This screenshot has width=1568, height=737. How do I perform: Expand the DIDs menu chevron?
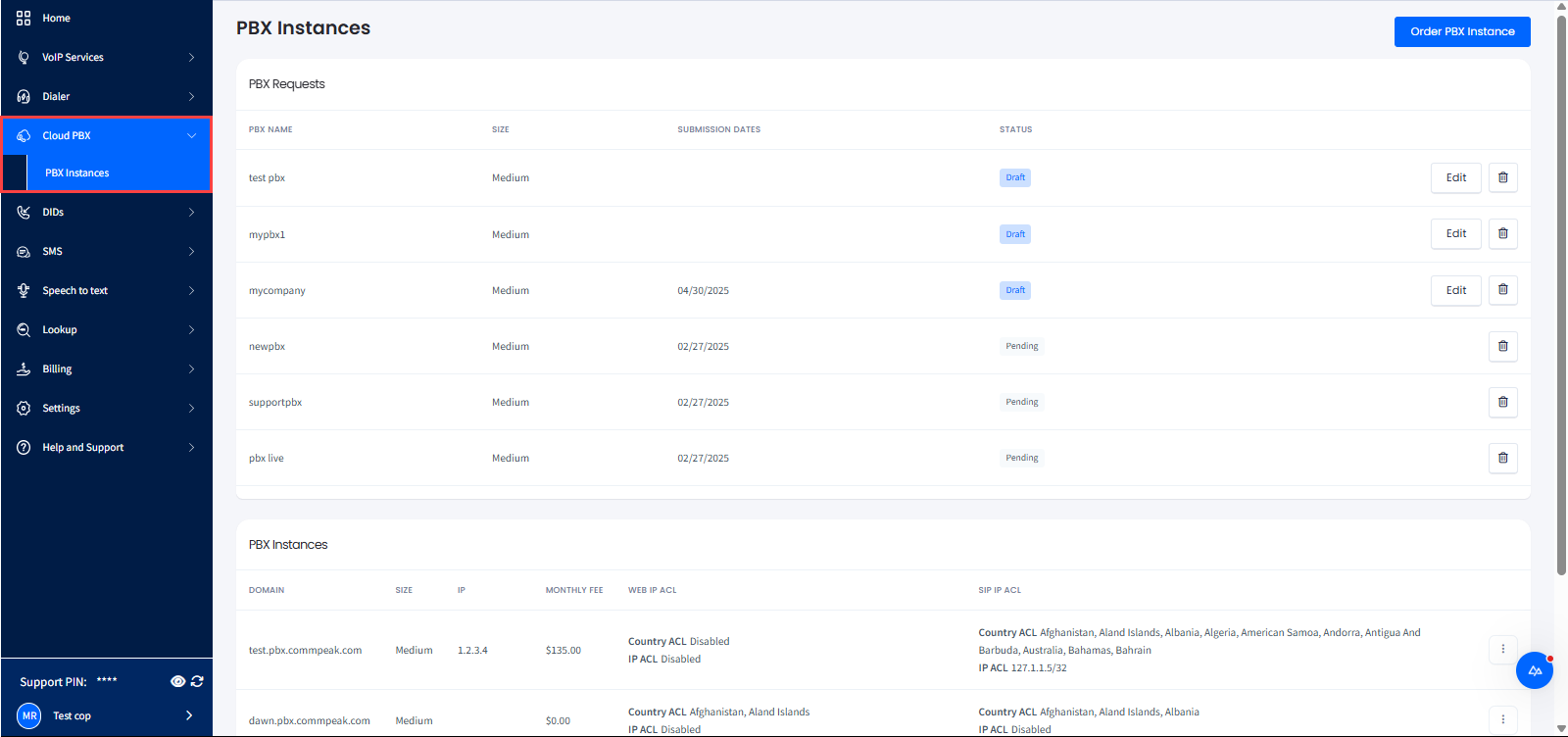(x=191, y=212)
